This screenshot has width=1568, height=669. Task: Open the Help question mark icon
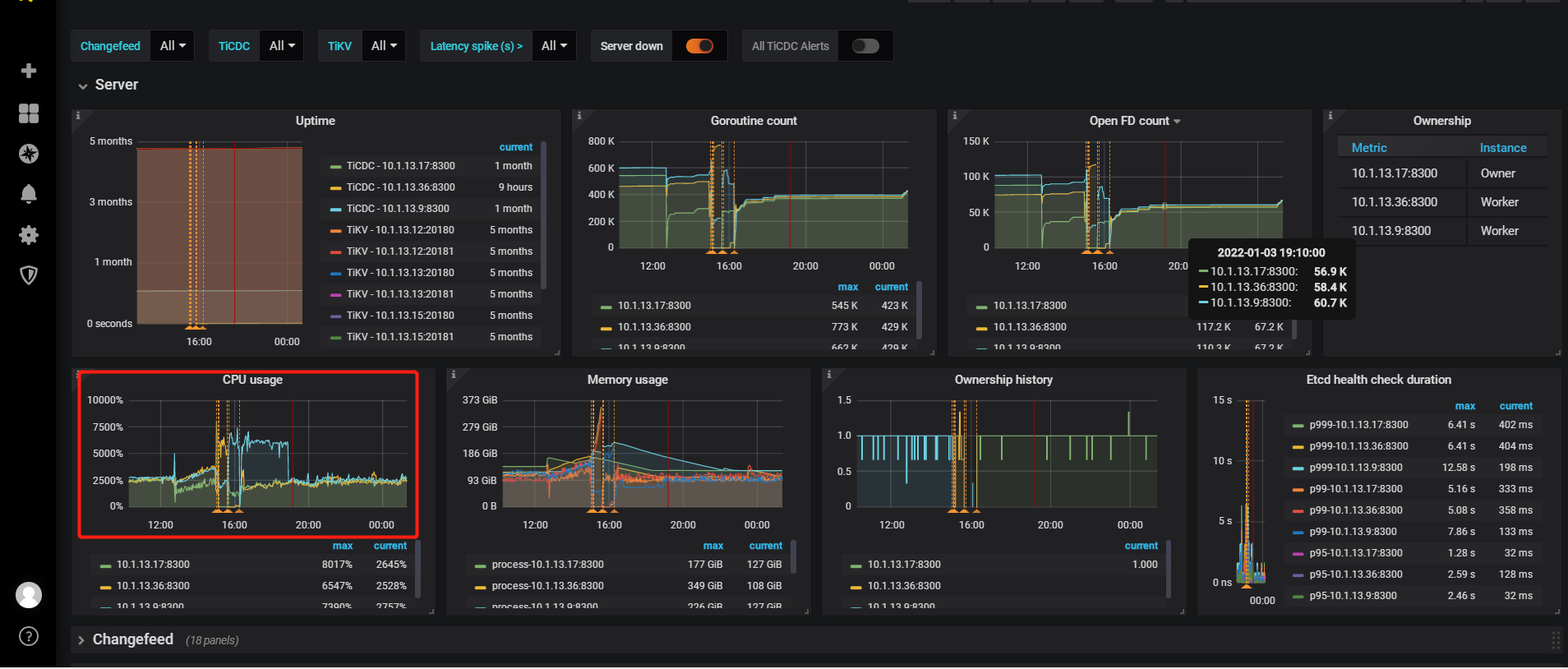point(29,636)
